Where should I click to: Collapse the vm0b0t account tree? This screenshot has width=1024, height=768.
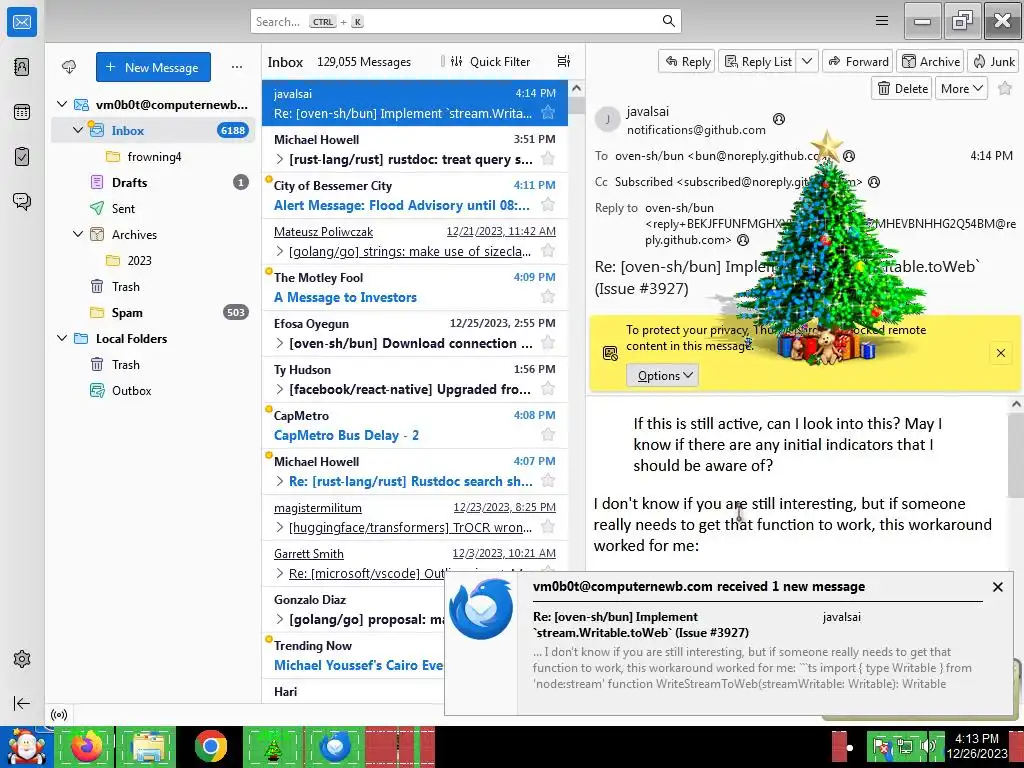pos(62,104)
